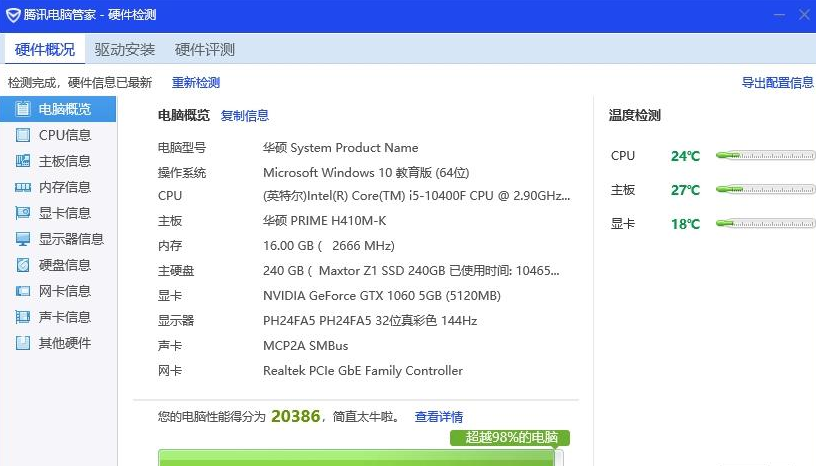Close the hardware detection window
The height and width of the screenshot is (466, 816).
[805, 15]
